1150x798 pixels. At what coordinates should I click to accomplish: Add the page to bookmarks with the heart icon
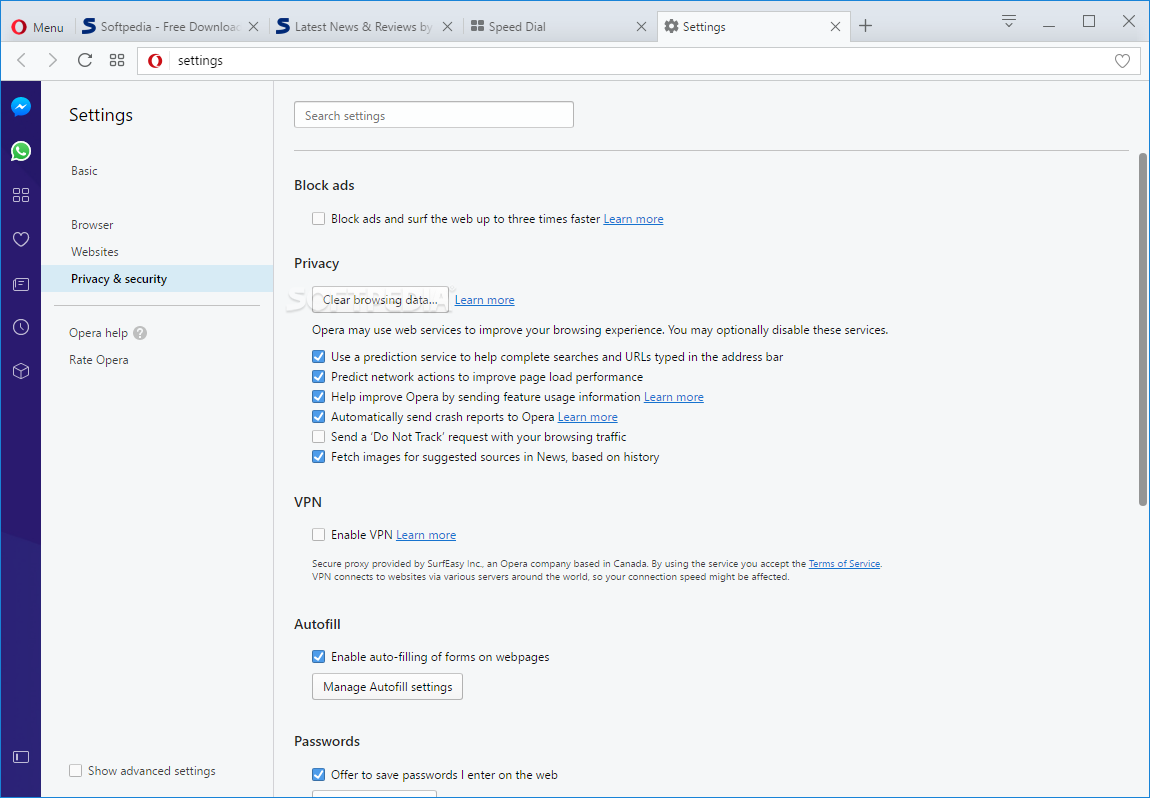1122,61
